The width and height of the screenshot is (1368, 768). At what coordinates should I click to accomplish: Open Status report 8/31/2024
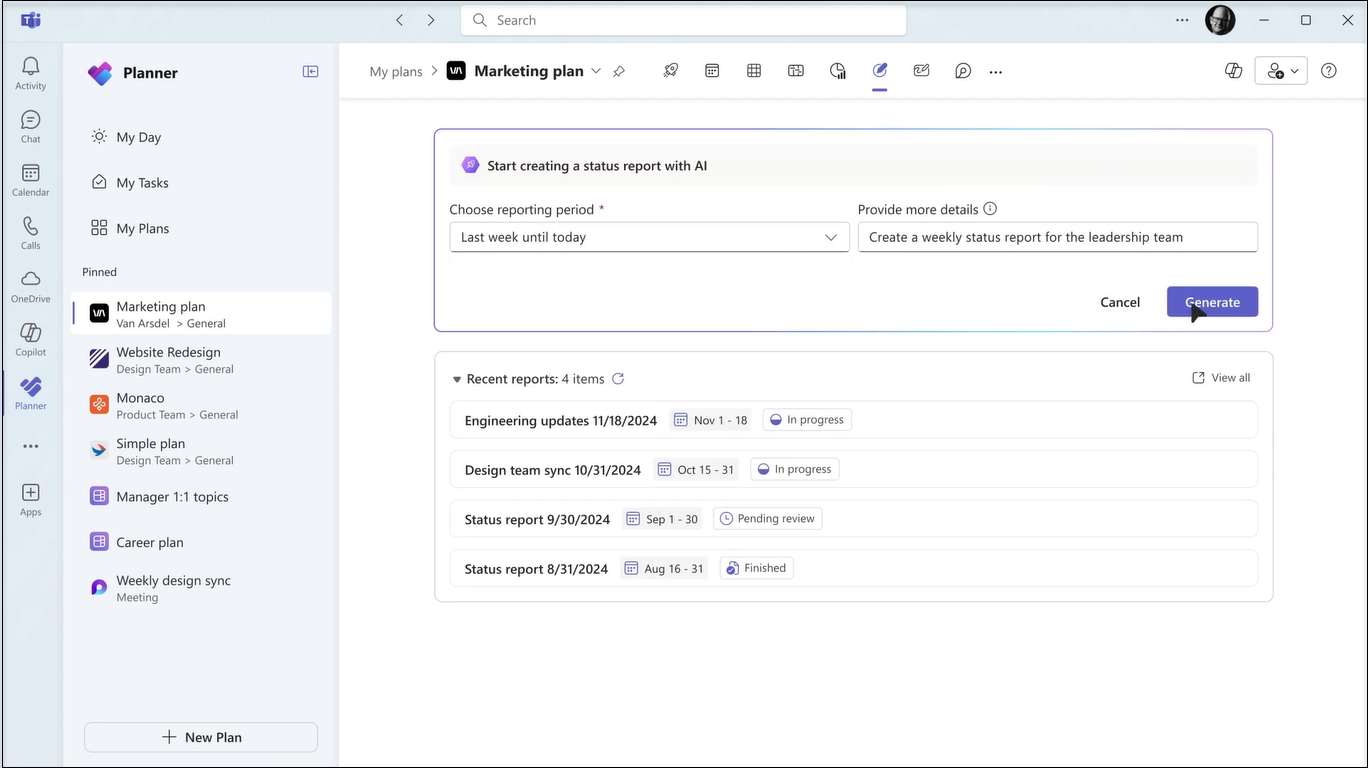pos(853,568)
